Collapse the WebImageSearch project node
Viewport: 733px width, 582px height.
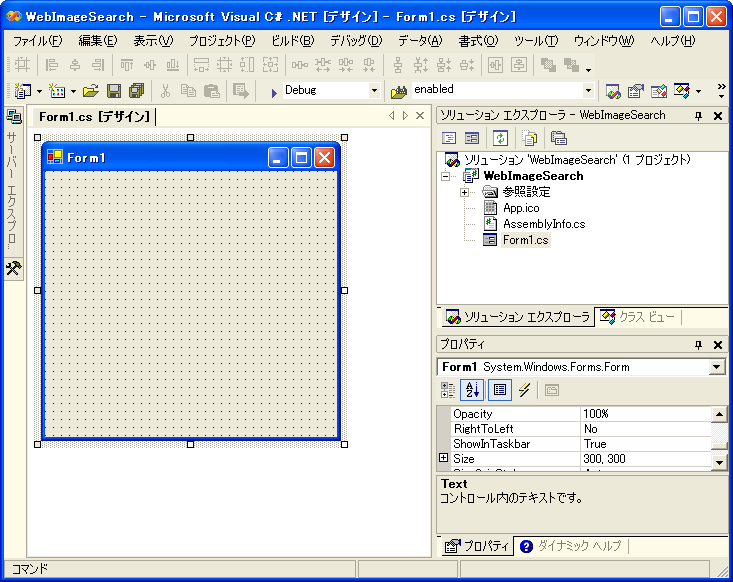tap(446, 176)
